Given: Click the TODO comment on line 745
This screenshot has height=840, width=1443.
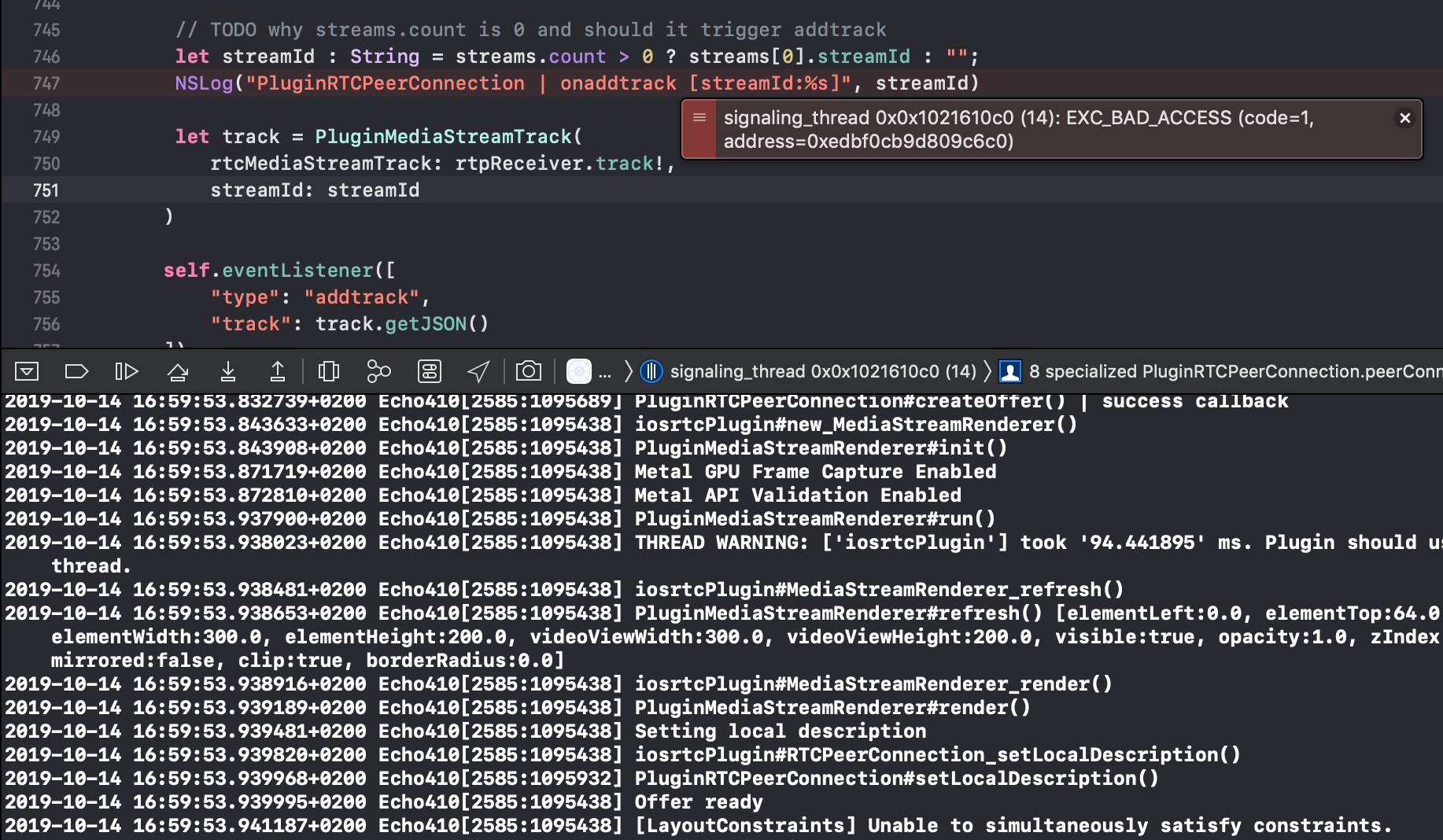Looking at the screenshot, I should (531, 30).
